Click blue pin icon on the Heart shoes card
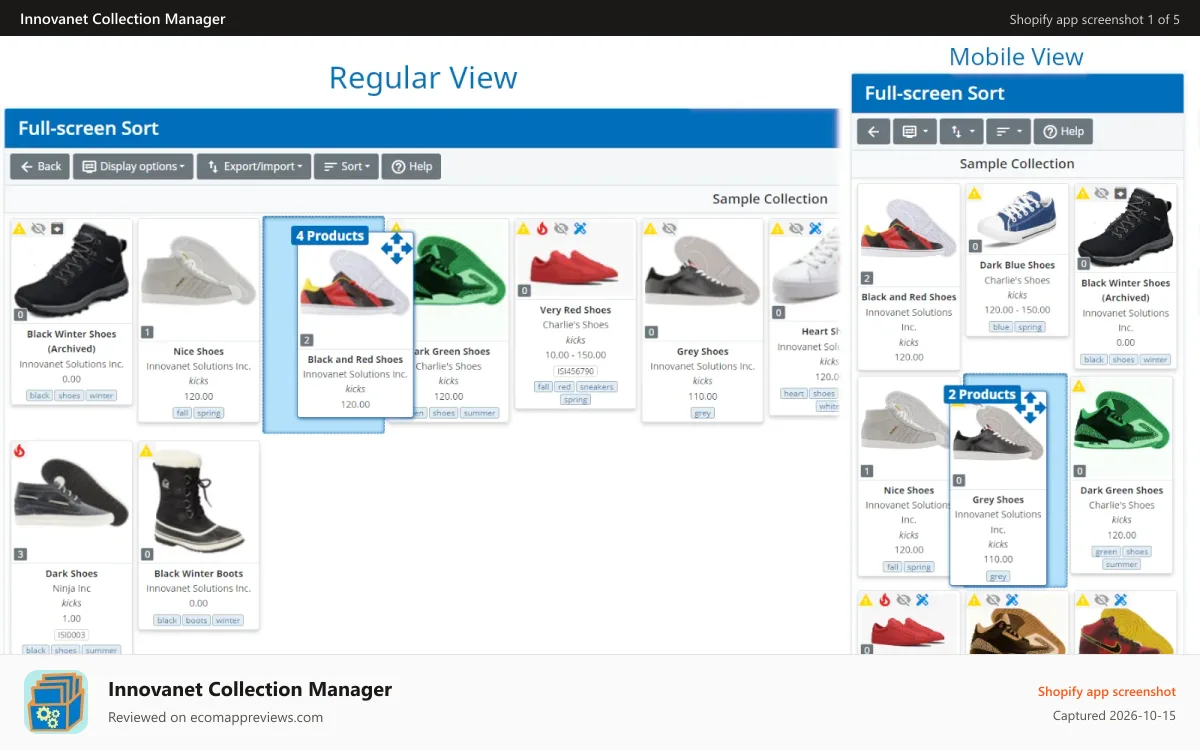The image size is (1200, 750). 815,229
